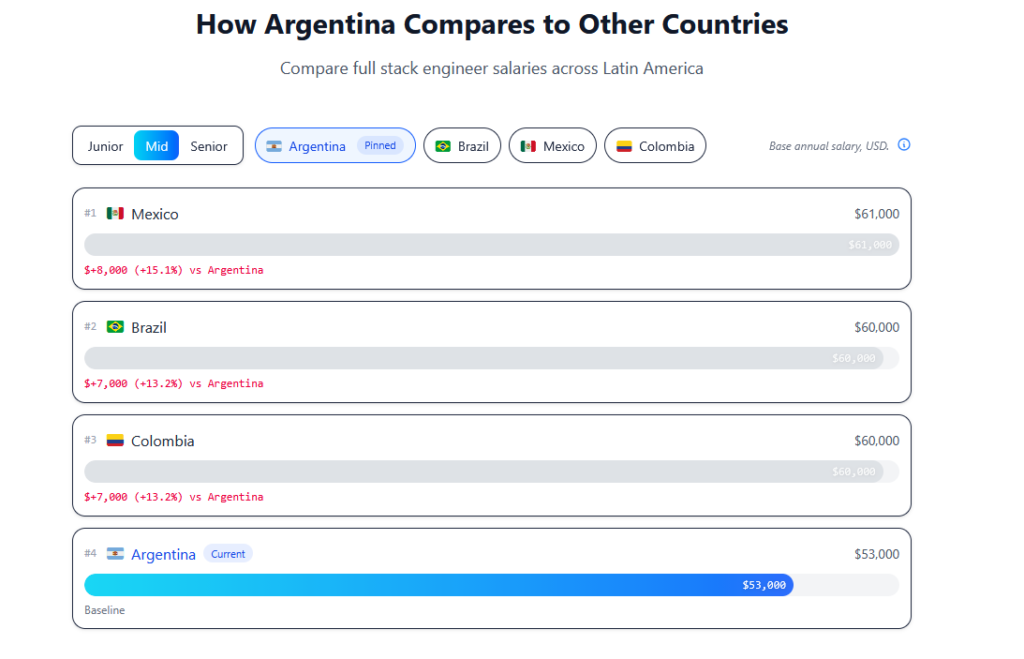
Task: Click the Mexico country name in rank one
Action: click(x=155, y=214)
